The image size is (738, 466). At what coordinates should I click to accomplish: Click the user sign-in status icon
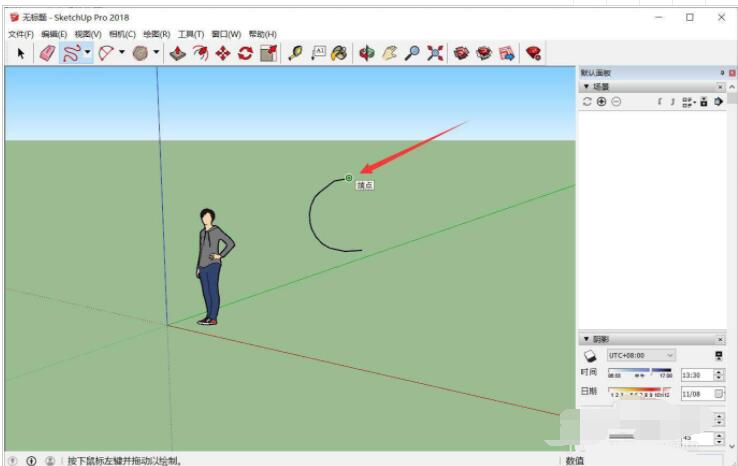[50, 461]
